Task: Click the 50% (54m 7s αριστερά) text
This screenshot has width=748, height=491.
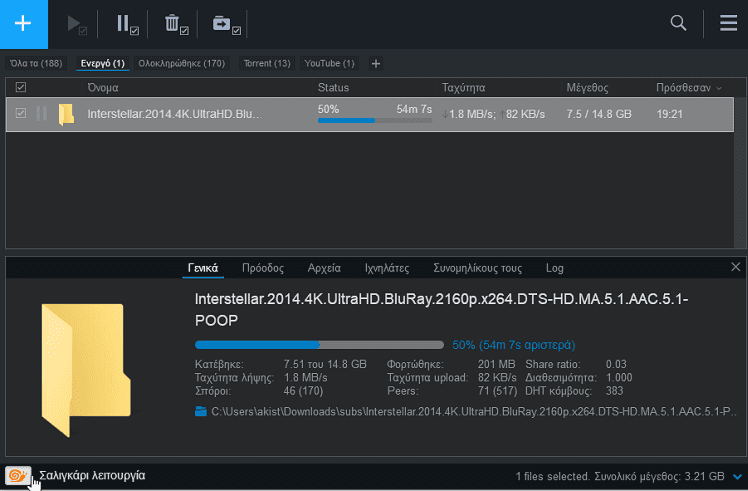Action: (x=514, y=345)
